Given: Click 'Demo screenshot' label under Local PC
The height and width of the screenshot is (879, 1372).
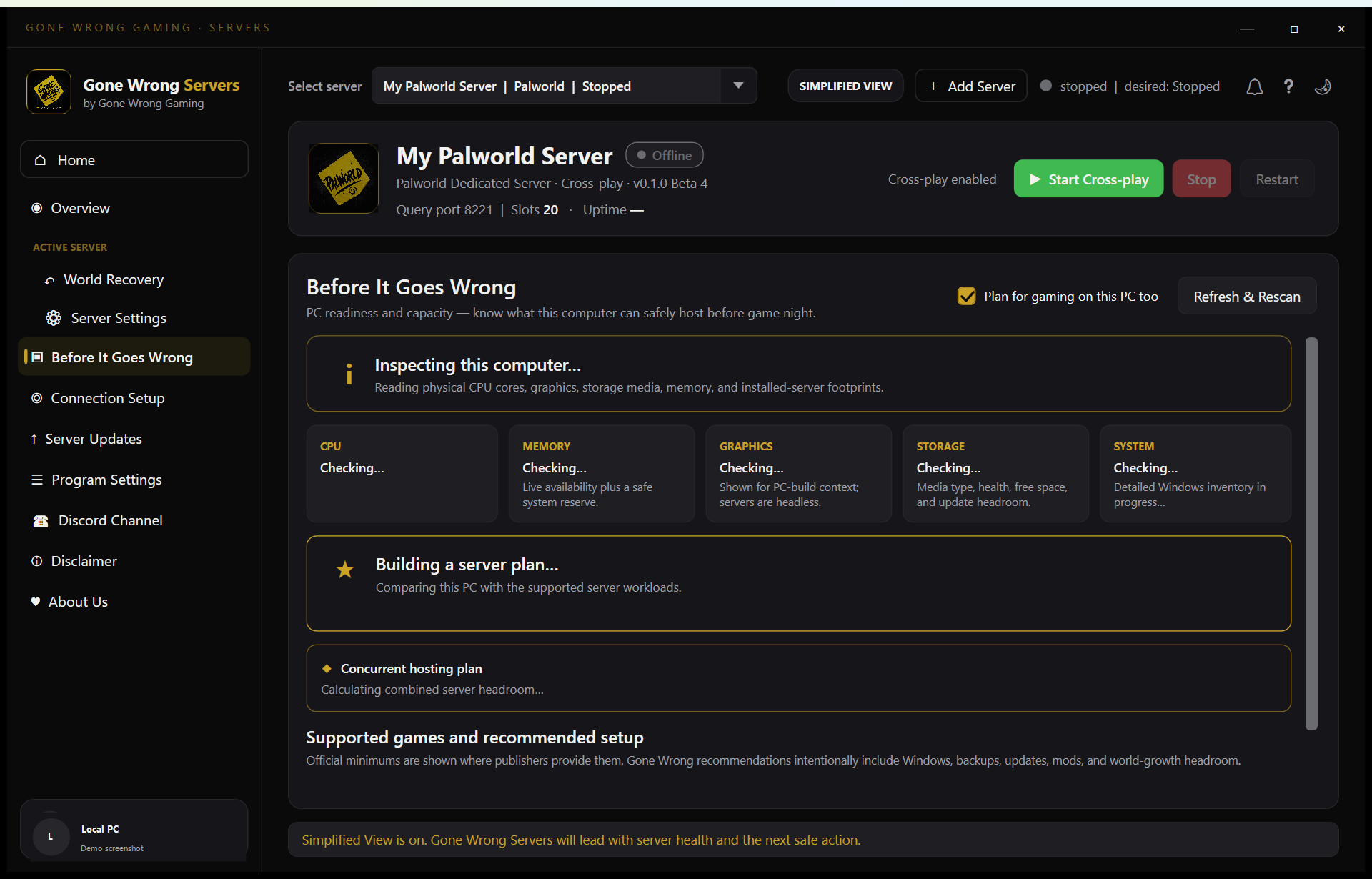Looking at the screenshot, I should 112,848.
